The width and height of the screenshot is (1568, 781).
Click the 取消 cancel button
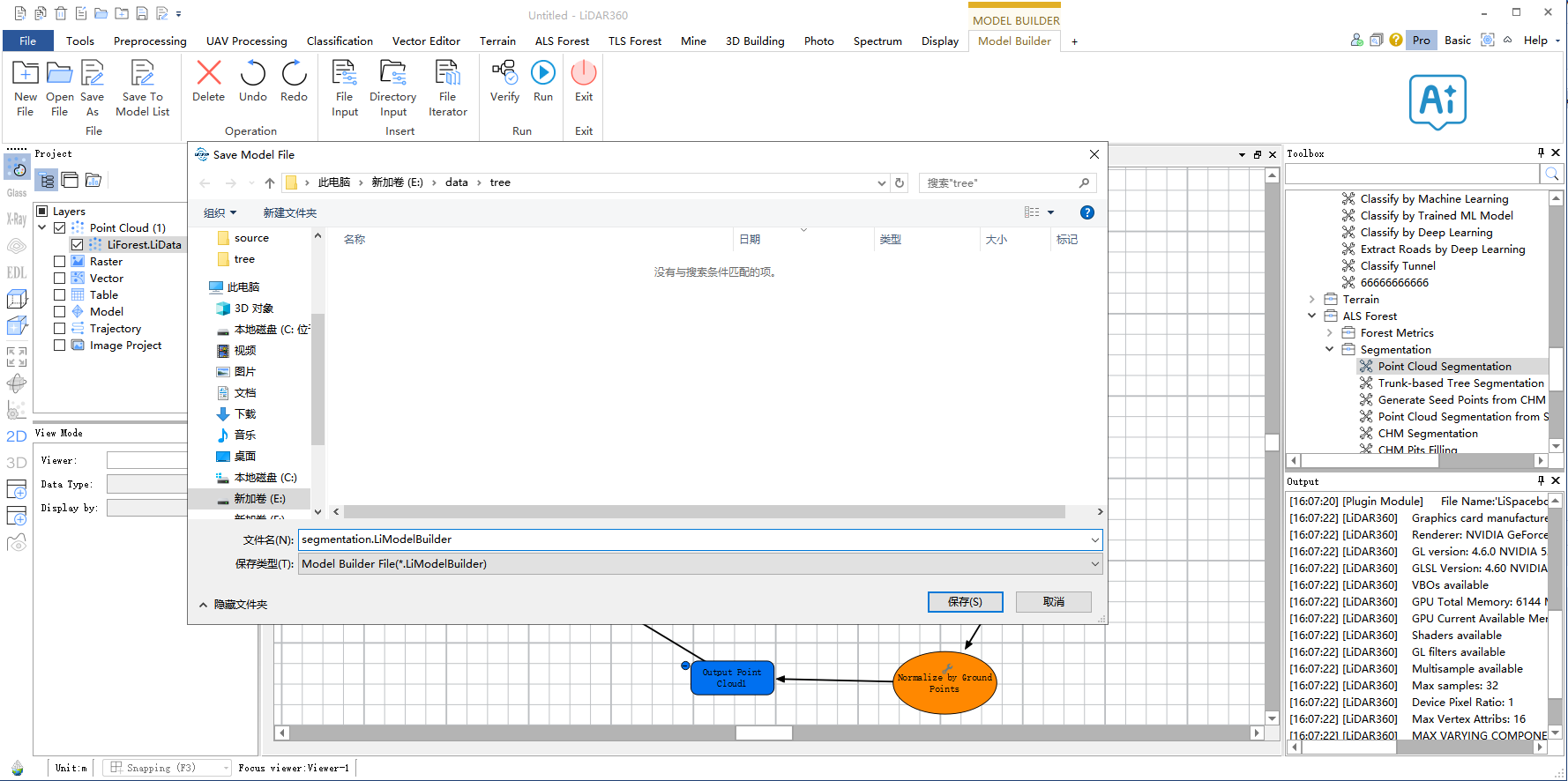click(x=1054, y=602)
